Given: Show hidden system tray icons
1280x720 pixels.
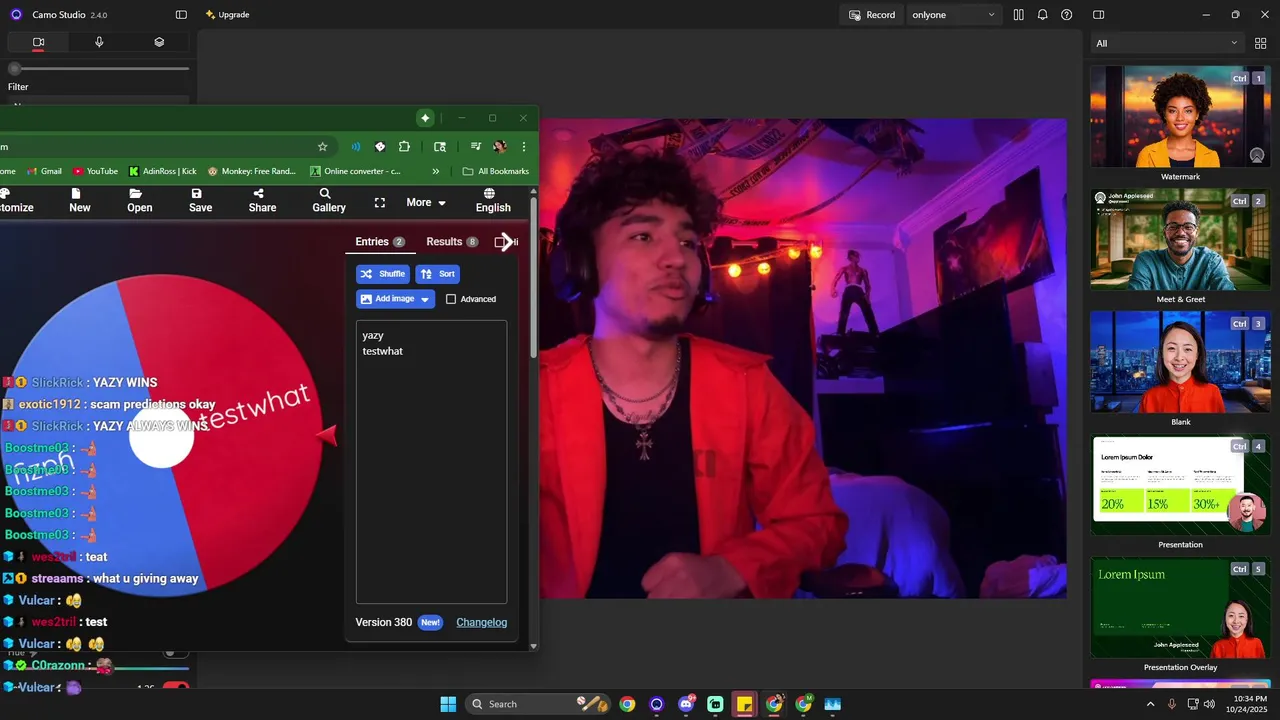Looking at the screenshot, I should [1149, 704].
